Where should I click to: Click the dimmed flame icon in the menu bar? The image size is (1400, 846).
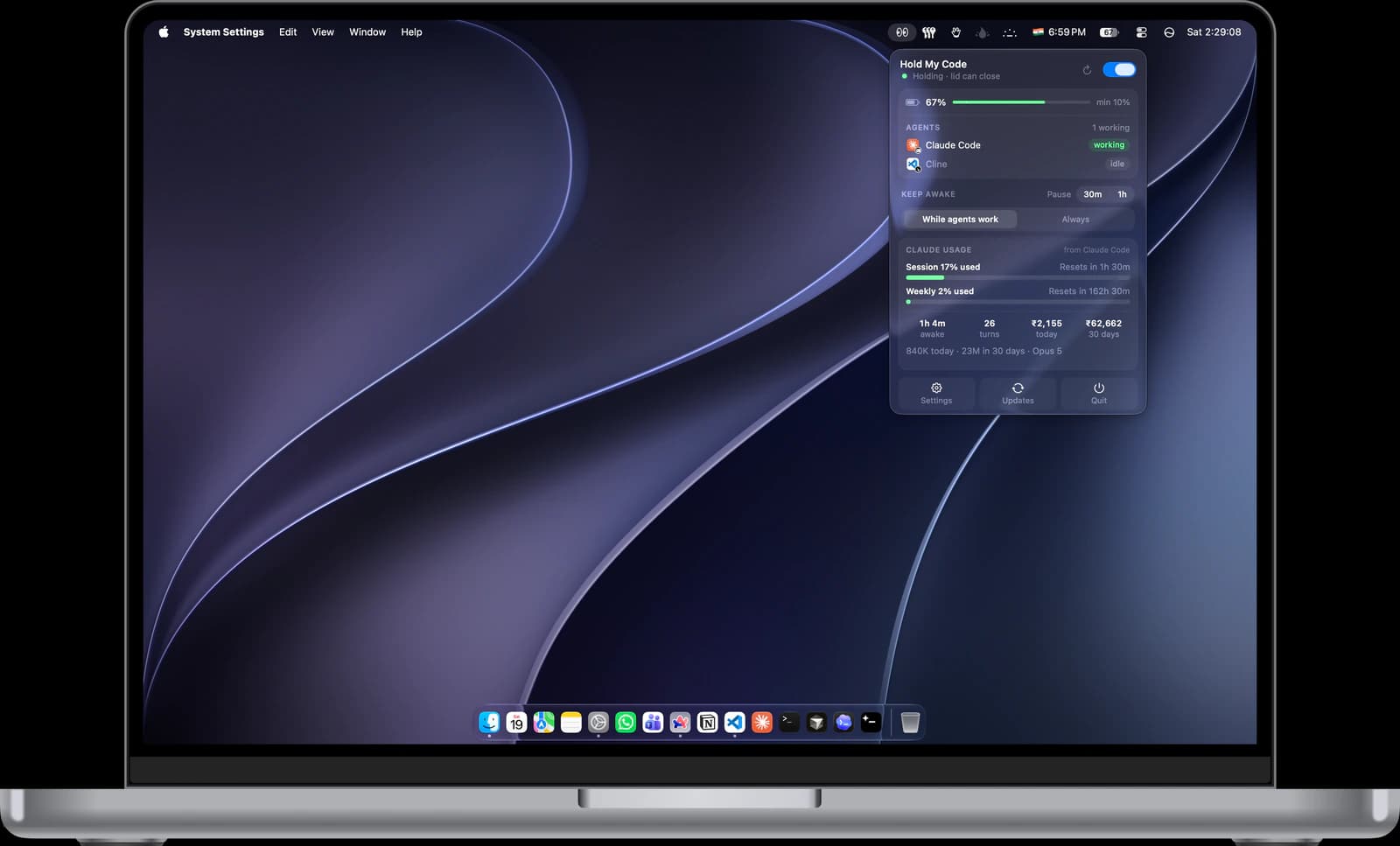(x=983, y=32)
